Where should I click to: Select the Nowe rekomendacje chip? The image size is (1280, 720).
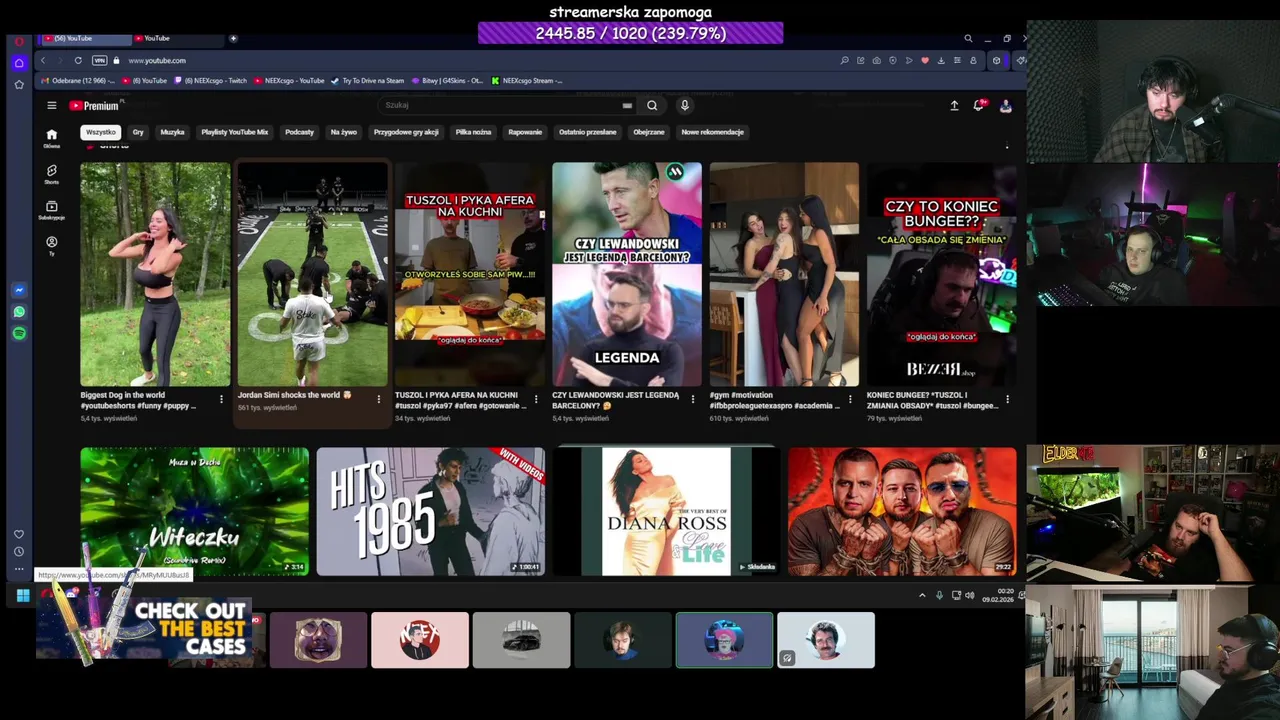point(712,132)
